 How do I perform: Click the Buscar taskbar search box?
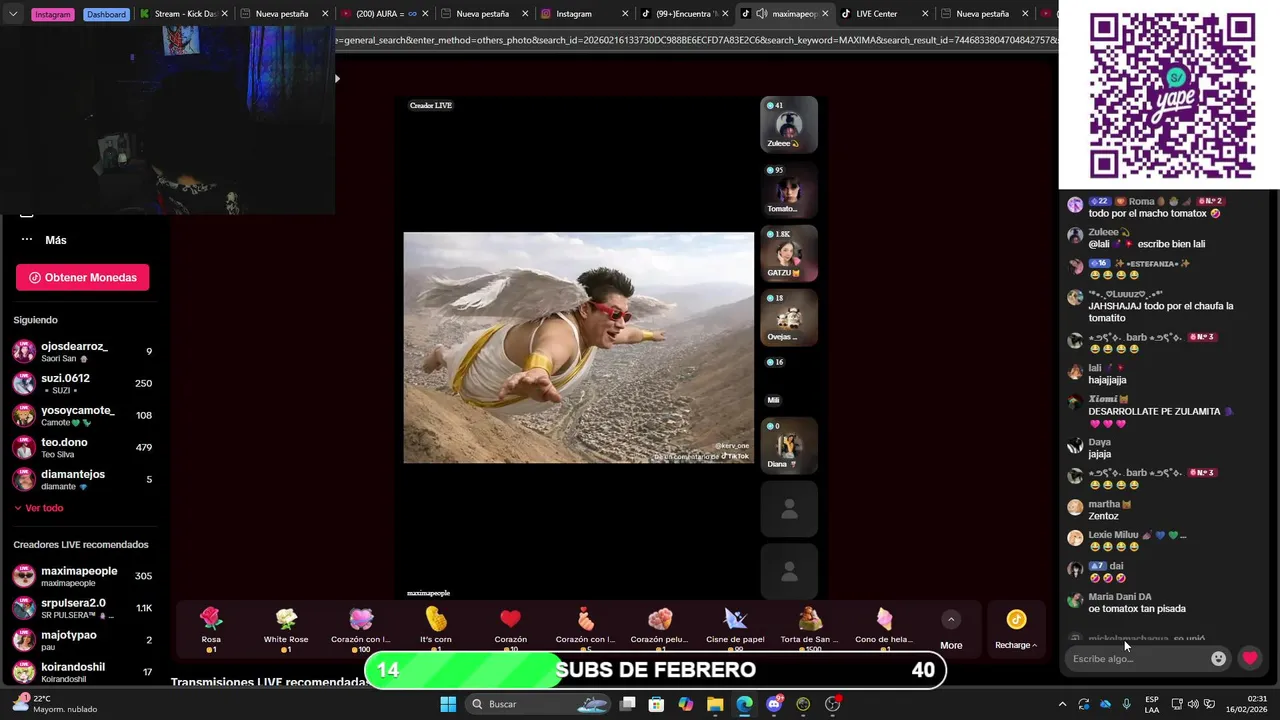coord(539,704)
